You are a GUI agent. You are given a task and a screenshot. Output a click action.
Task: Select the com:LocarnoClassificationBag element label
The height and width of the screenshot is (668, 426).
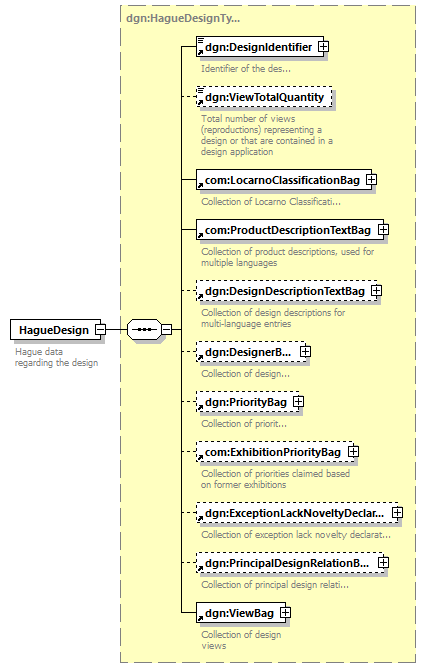[x=282, y=180]
